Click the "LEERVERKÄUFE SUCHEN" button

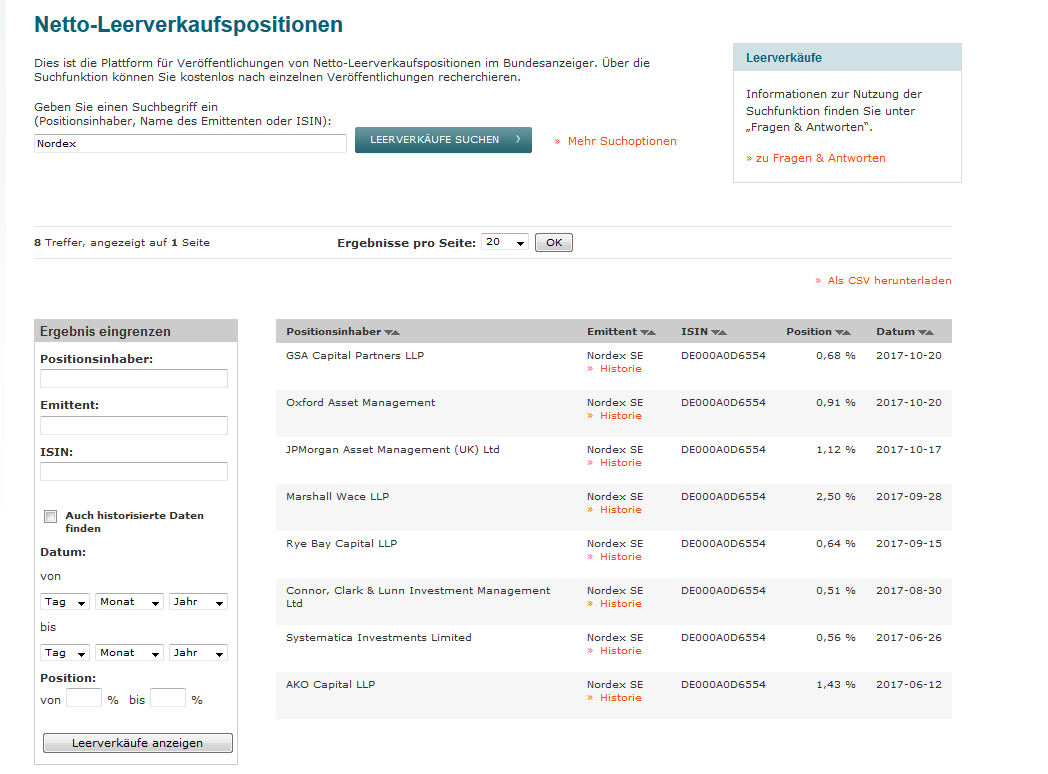tap(443, 140)
